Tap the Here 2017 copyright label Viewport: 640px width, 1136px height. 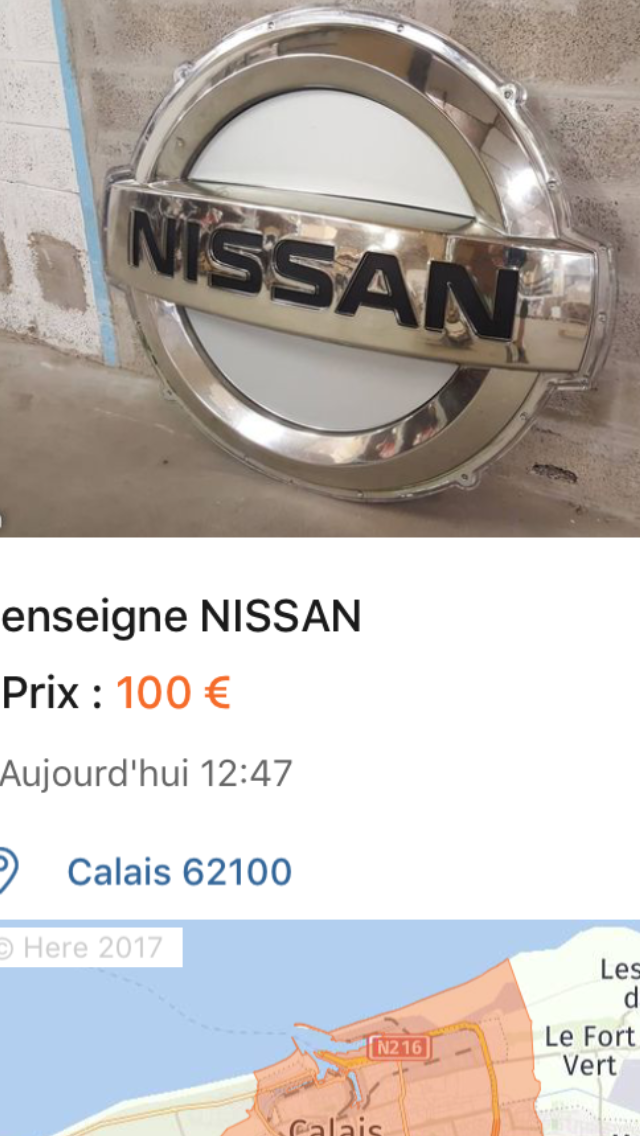click(x=91, y=947)
